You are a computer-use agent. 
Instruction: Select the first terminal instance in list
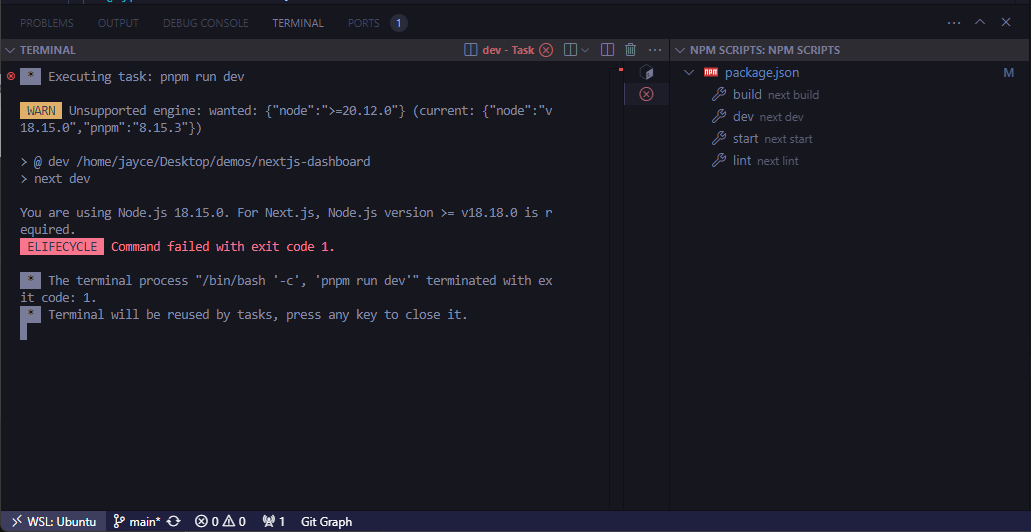(x=646, y=73)
